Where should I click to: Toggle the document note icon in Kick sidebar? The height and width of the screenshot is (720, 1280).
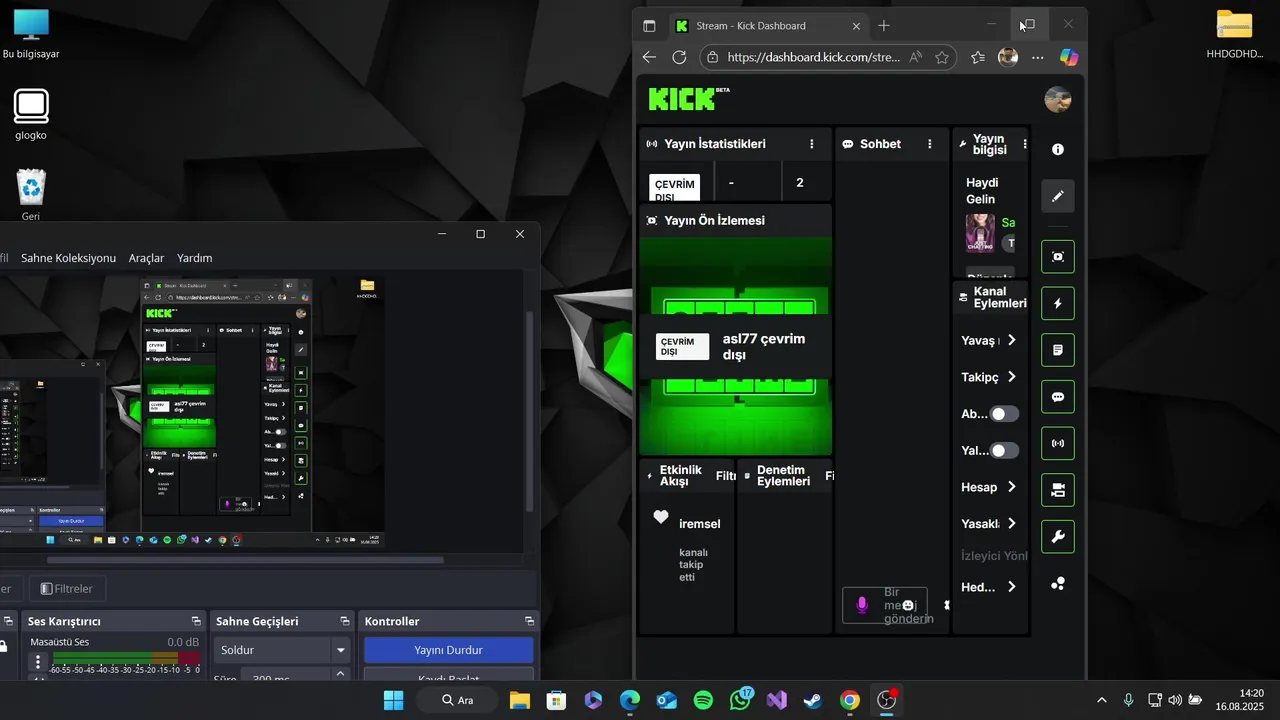point(1058,350)
